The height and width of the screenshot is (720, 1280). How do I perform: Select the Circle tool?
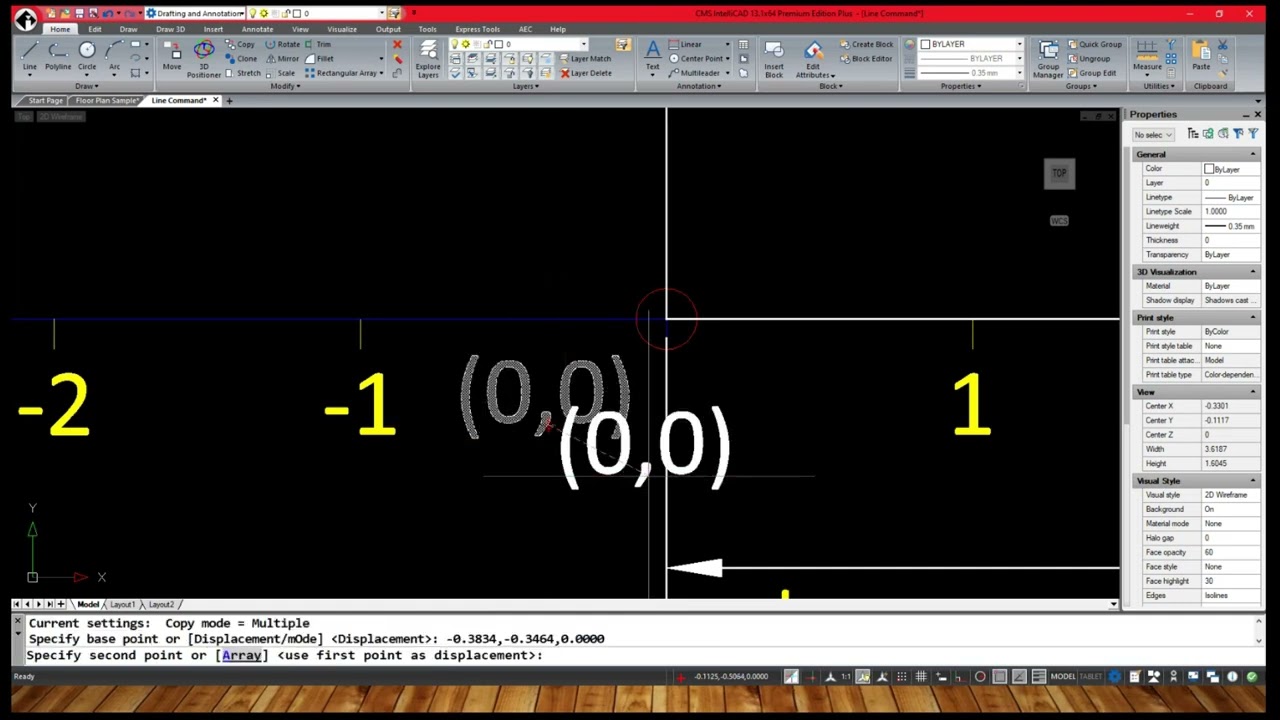pos(87,55)
